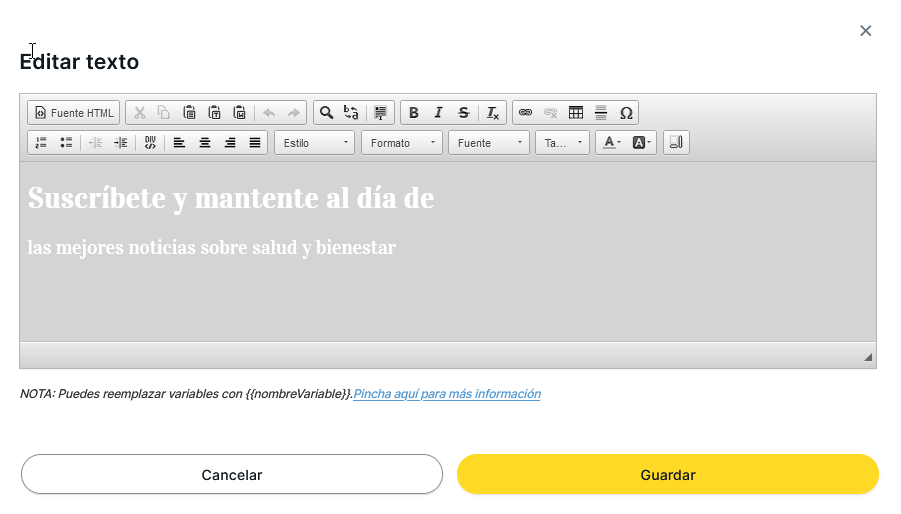Screen dimensions: 901x514
Task: Toggle bold formatting
Action: 413,113
